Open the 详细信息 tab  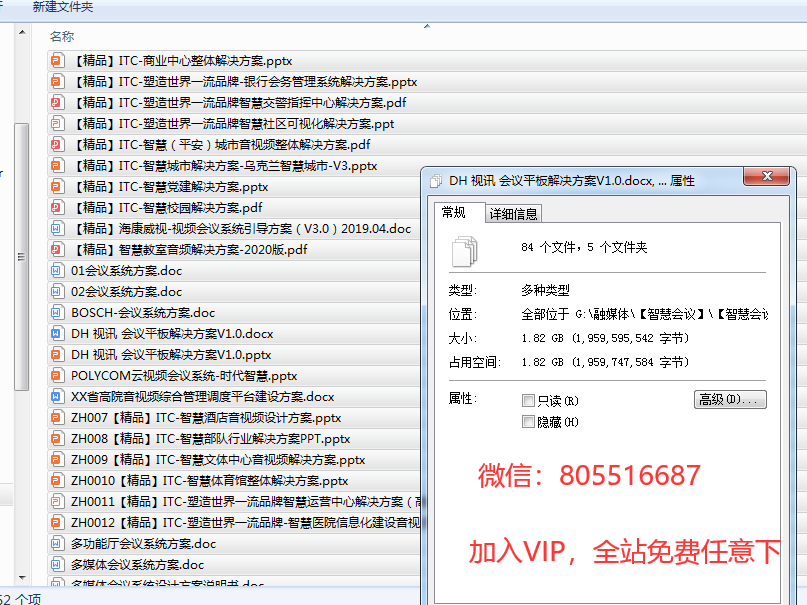(x=513, y=213)
